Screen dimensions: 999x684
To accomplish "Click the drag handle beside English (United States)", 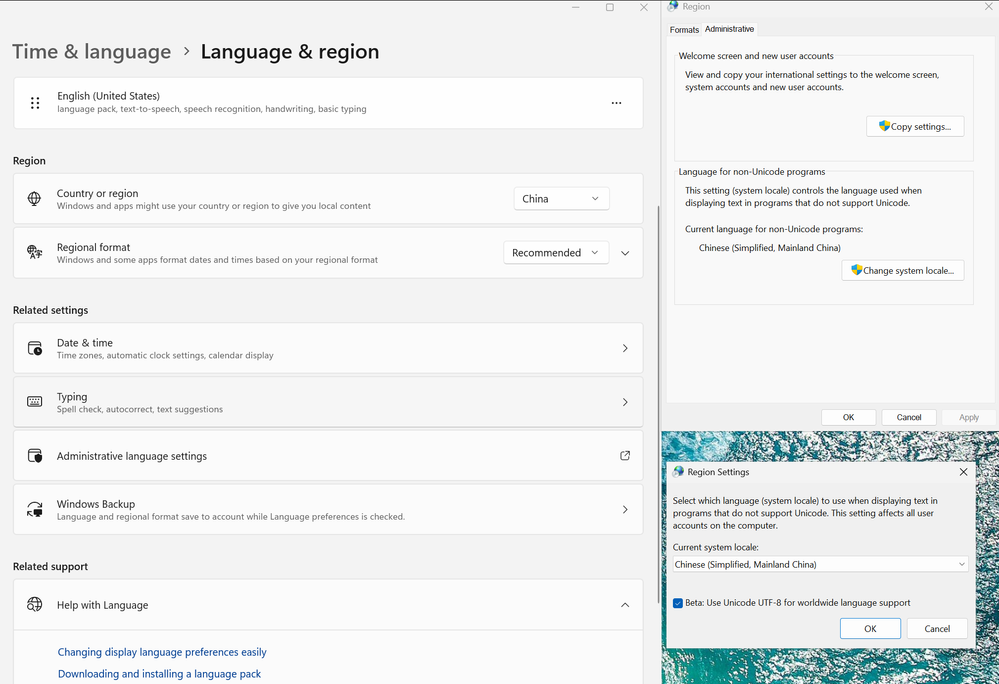I will point(35,103).
